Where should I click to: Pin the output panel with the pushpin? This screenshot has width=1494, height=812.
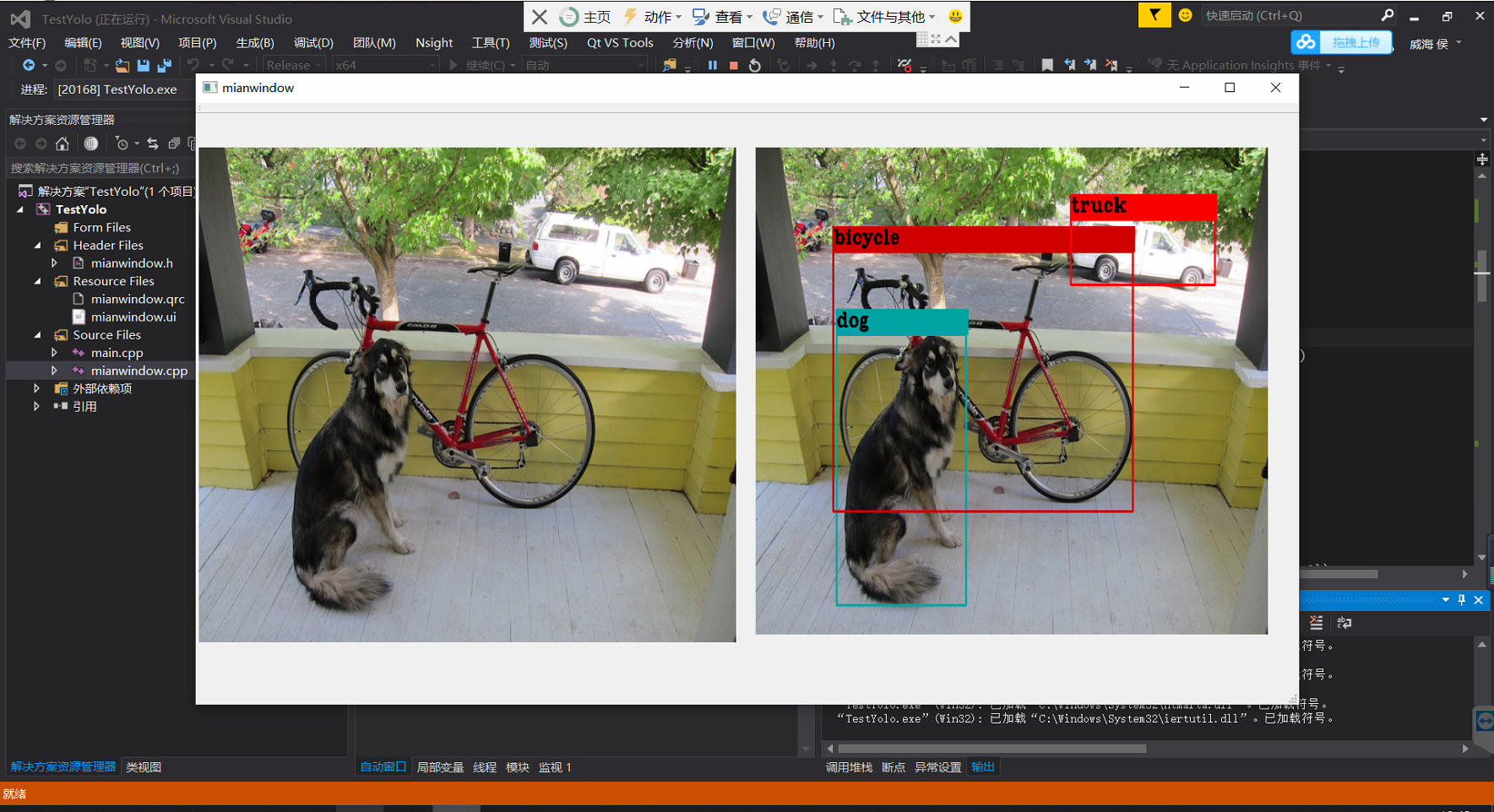pyautogui.click(x=1462, y=600)
